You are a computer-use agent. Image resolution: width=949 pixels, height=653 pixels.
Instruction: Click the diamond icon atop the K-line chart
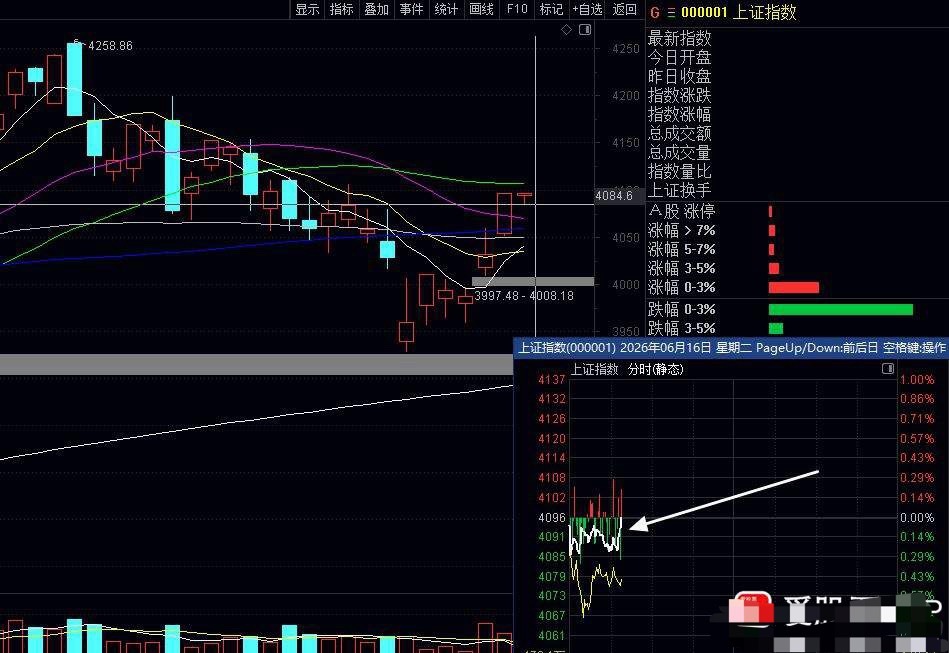(x=566, y=30)
